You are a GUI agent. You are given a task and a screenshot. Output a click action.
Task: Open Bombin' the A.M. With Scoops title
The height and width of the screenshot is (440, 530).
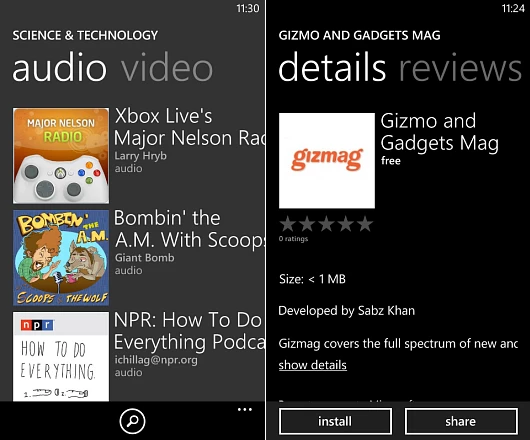(189, 229)
